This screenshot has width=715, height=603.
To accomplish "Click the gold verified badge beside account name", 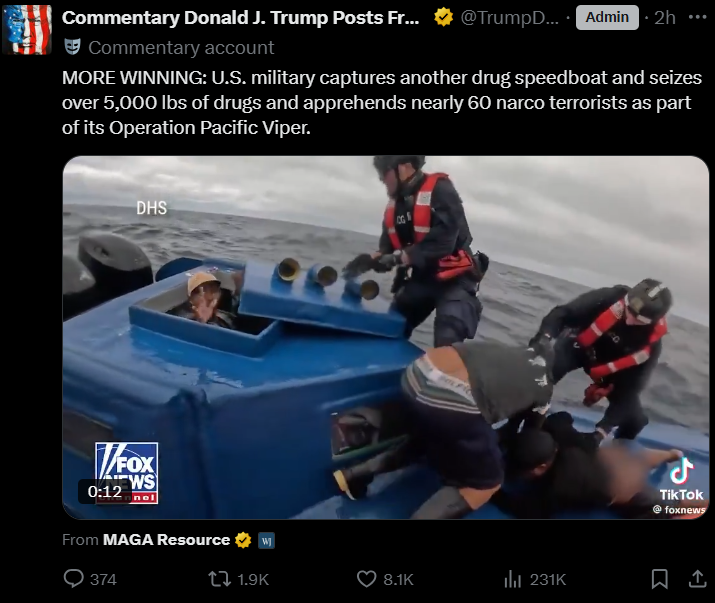I will [x=443, y=17].
